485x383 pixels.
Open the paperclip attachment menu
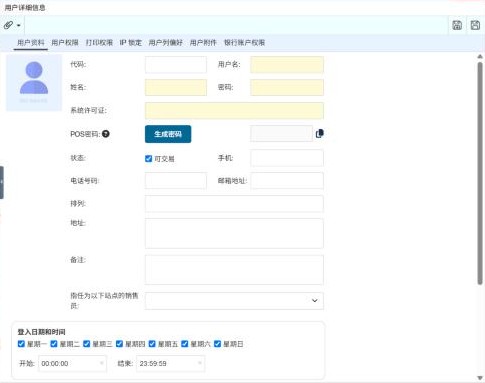coord(12,25)
